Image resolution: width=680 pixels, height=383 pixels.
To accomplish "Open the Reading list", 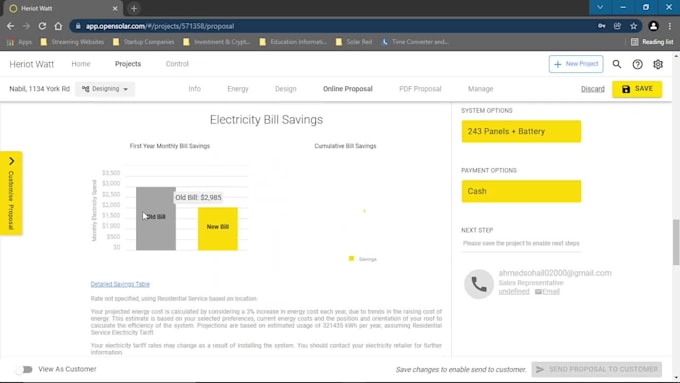I will pos(652,42).
